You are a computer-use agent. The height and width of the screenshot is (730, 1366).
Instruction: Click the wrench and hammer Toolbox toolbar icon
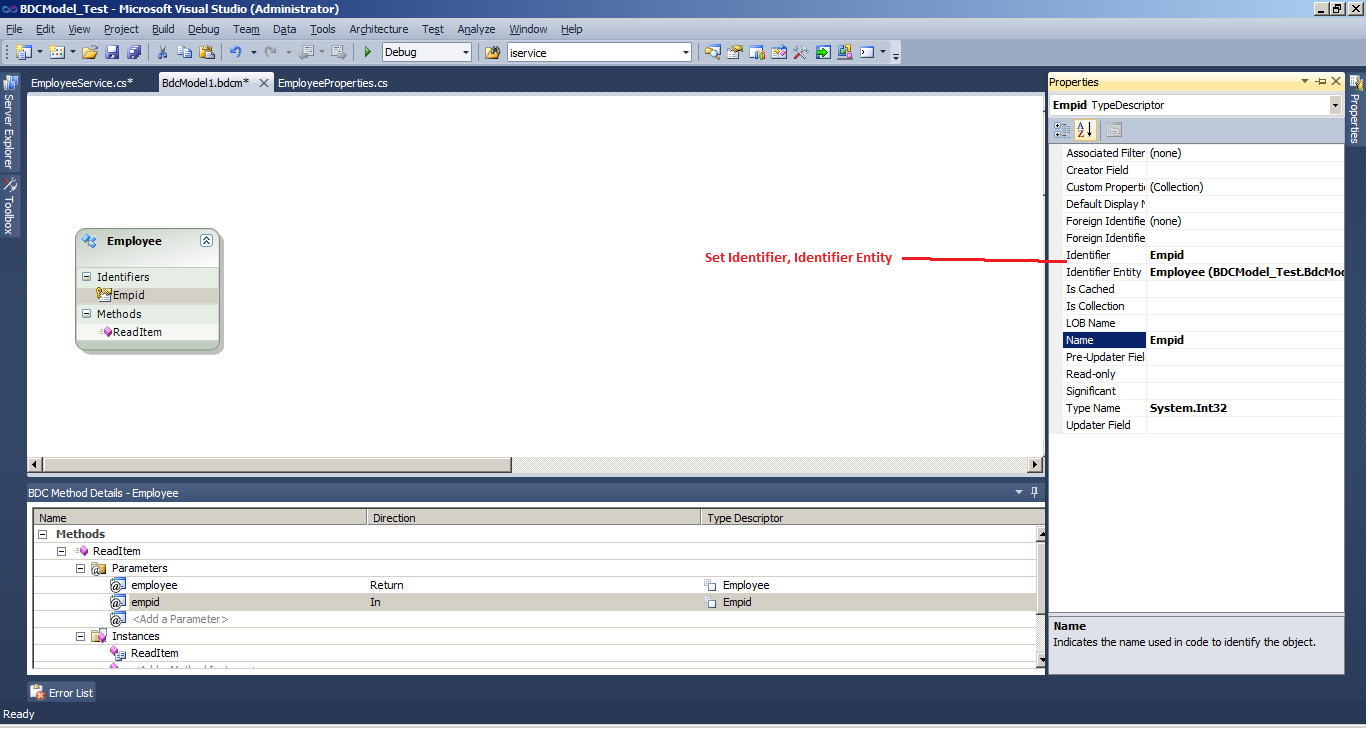click(x=801, y=52)
